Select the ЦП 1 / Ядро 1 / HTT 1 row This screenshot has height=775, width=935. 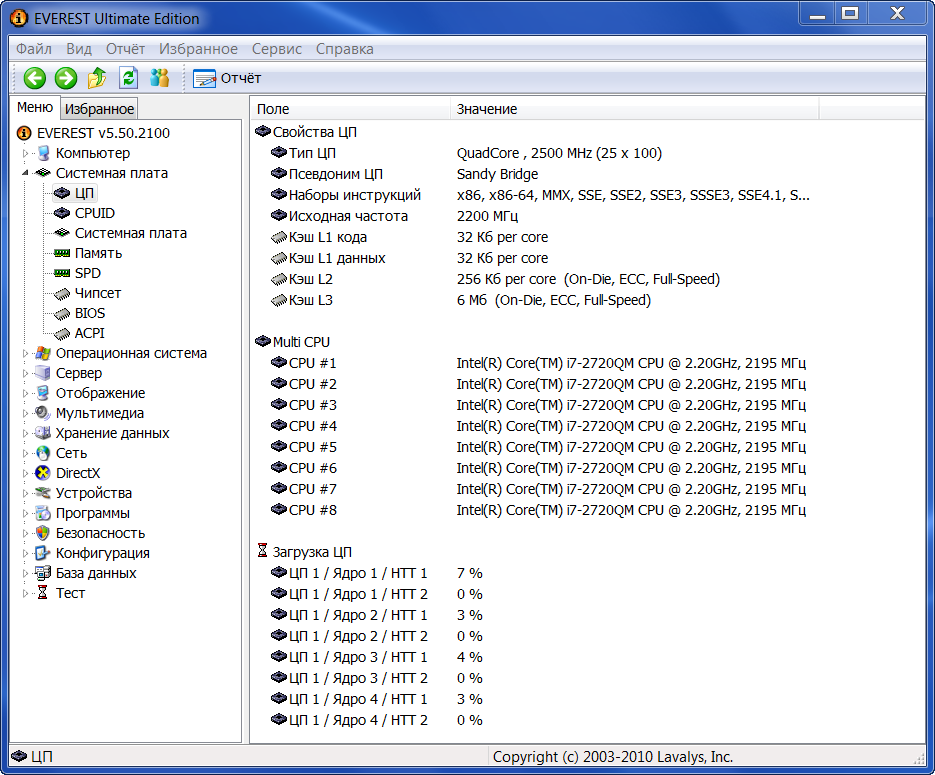tap(377, 573)
